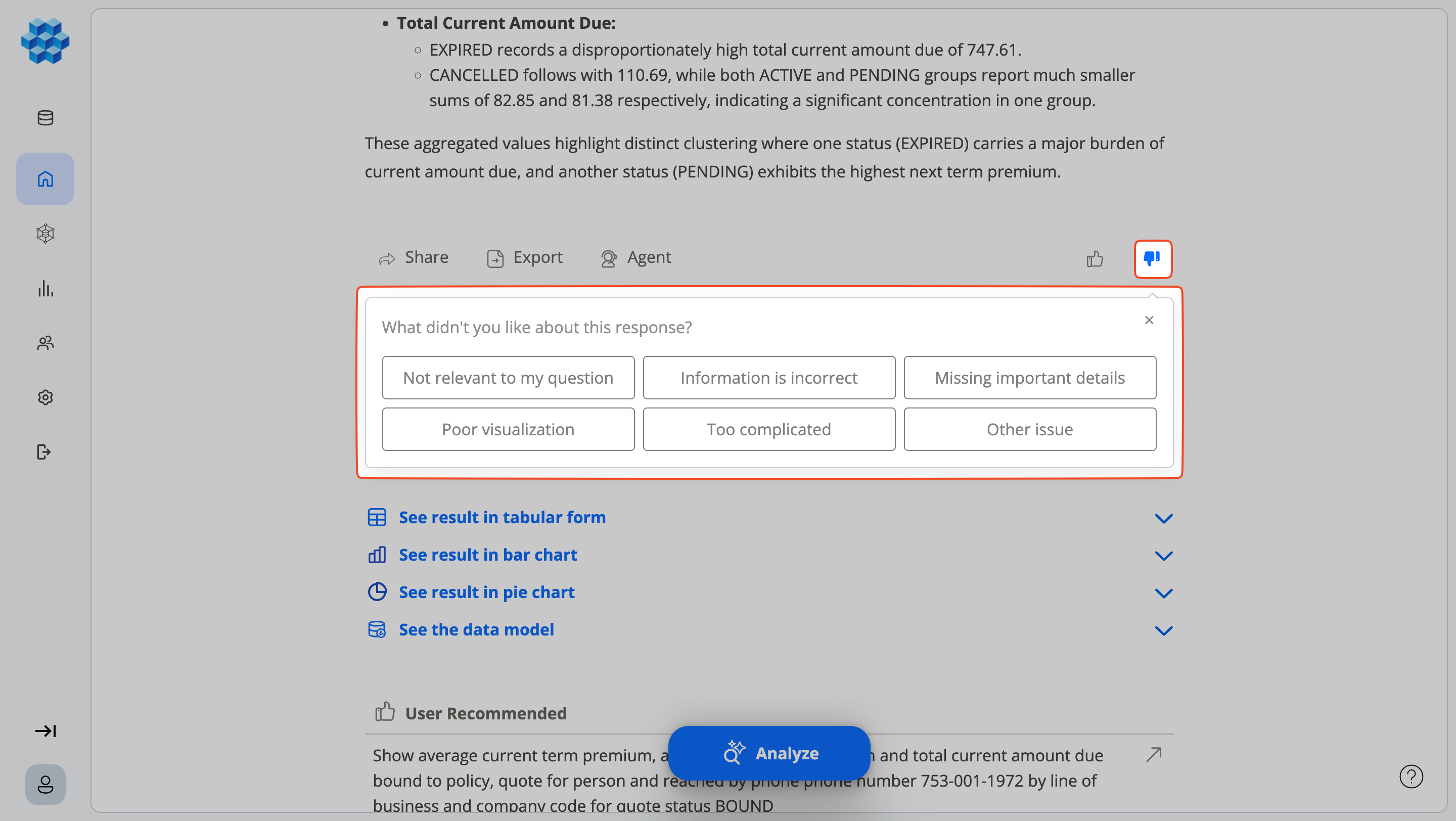Viewport: 1456px width, 821px height.
Task: Open the settings gear in sidebar
Action: pos(45,397)
